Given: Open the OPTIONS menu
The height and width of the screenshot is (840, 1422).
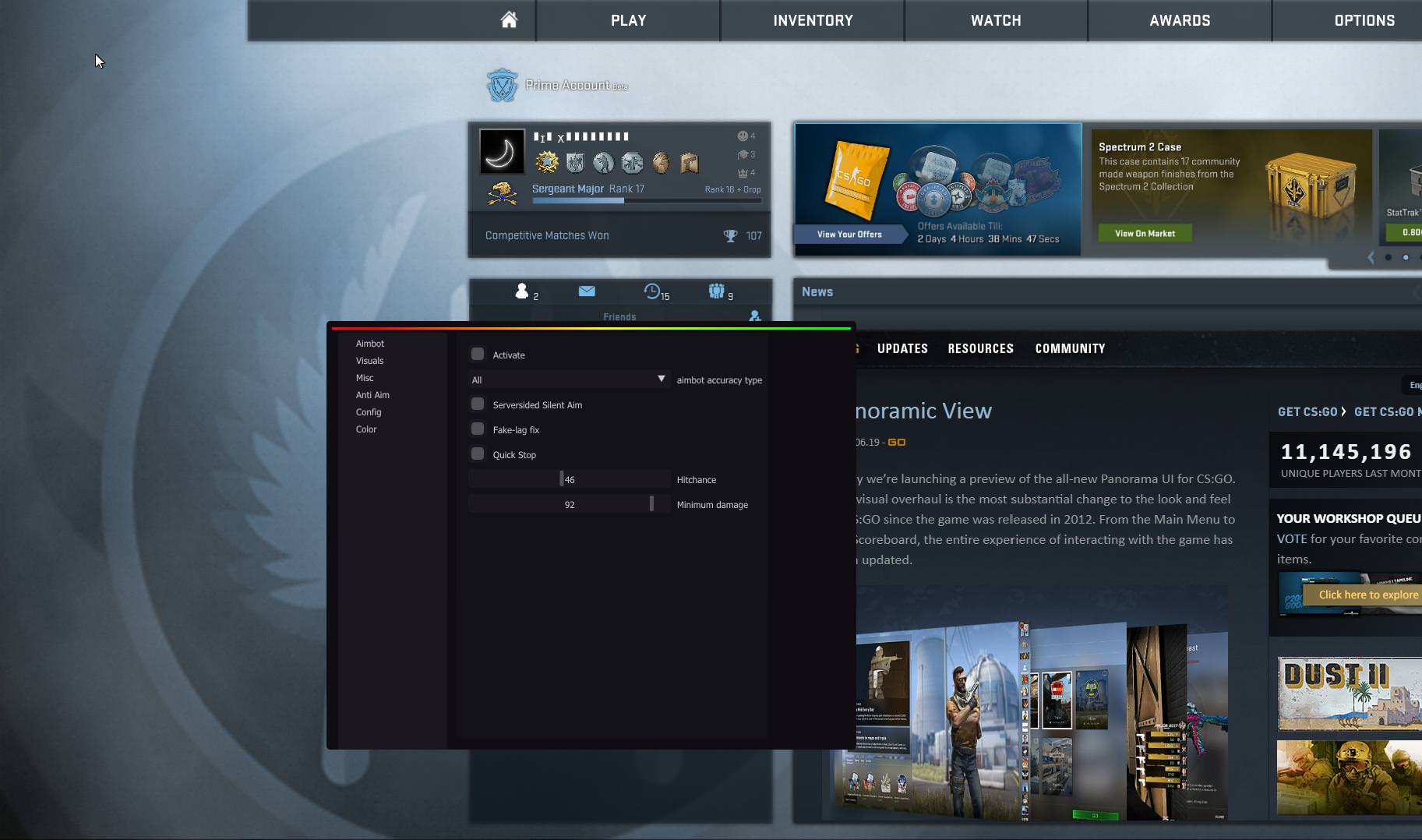Looking at the screenshot, I should [x=1364, y=20].
